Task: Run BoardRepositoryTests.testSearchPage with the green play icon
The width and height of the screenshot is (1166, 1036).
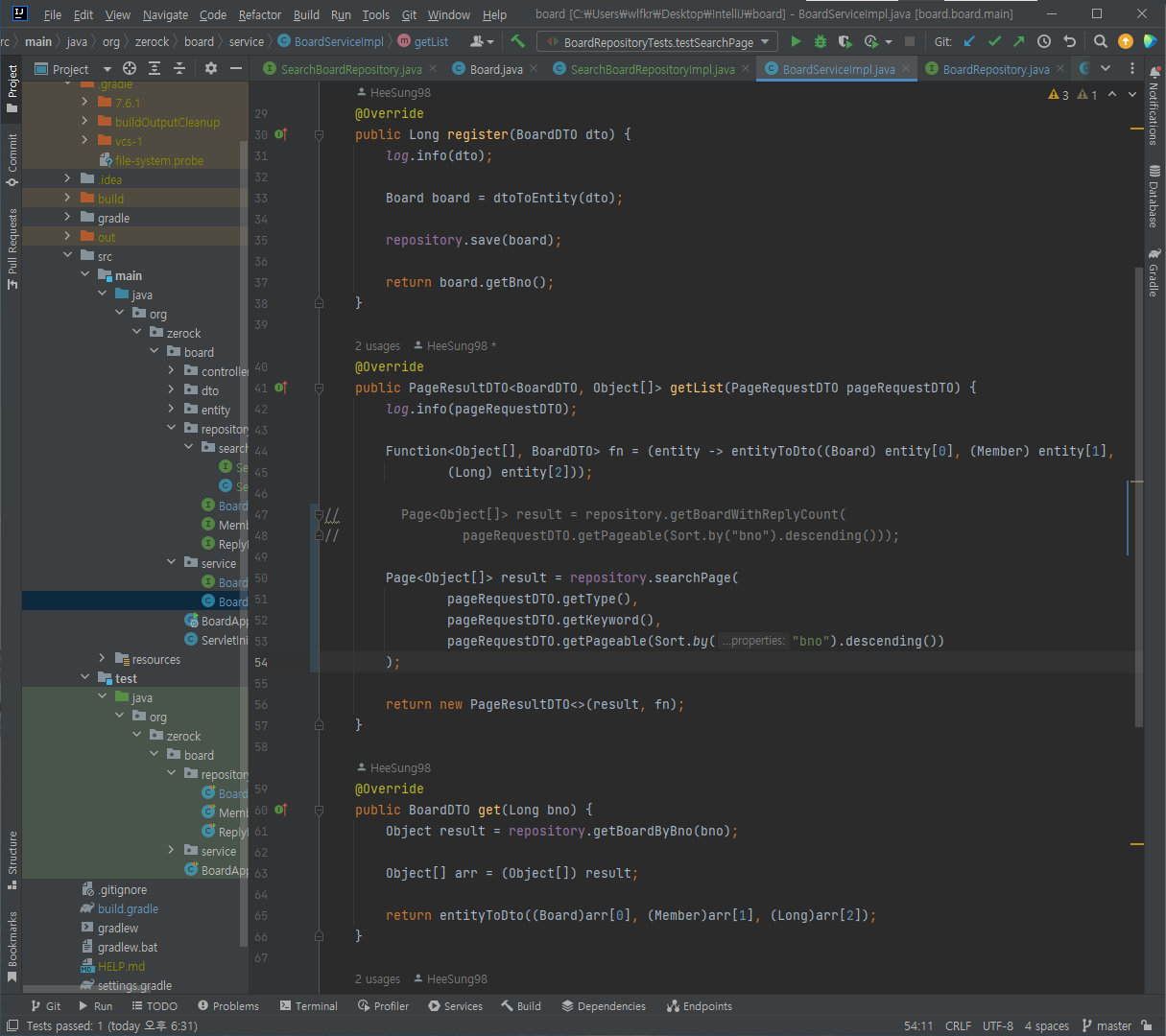Action: point(796,41)
